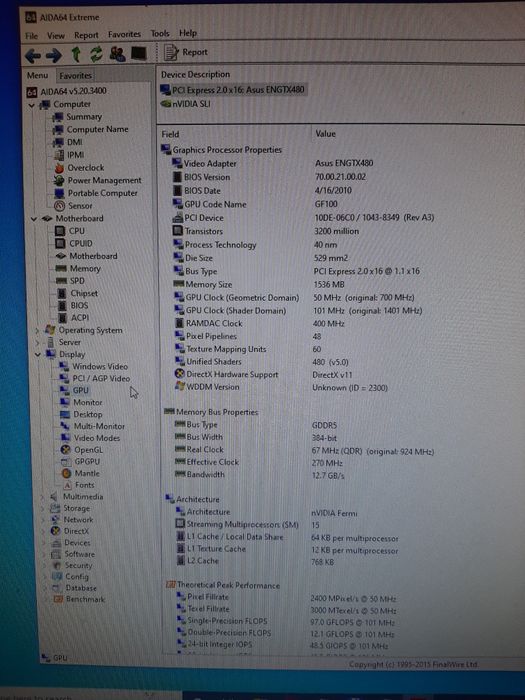The height and width of the screenshot is (700, 525).
Task: Open the SPD tree item
Action: pyautogui.click(x=71, y=281)
